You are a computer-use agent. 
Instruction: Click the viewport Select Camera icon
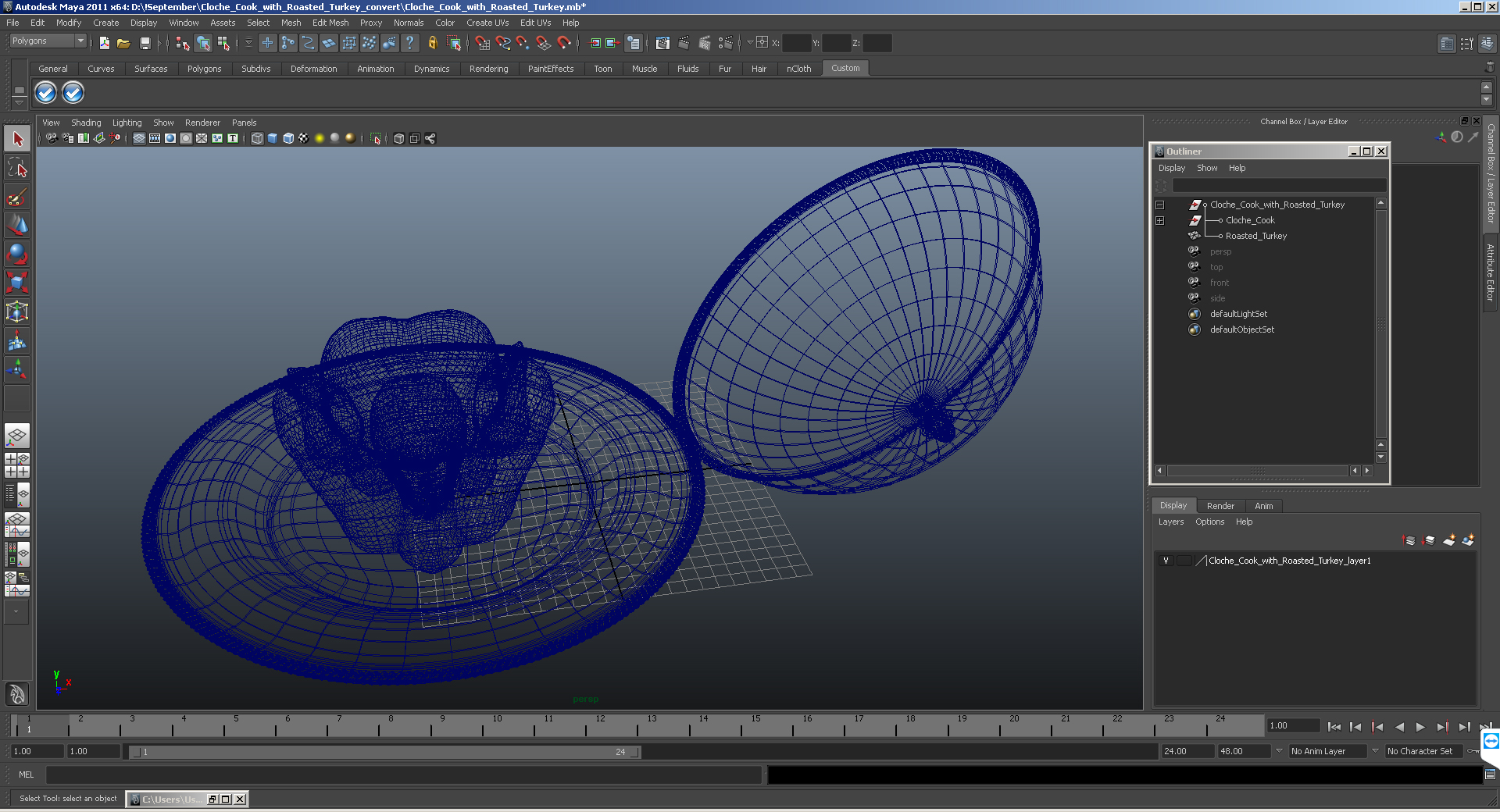click(52, 138)
